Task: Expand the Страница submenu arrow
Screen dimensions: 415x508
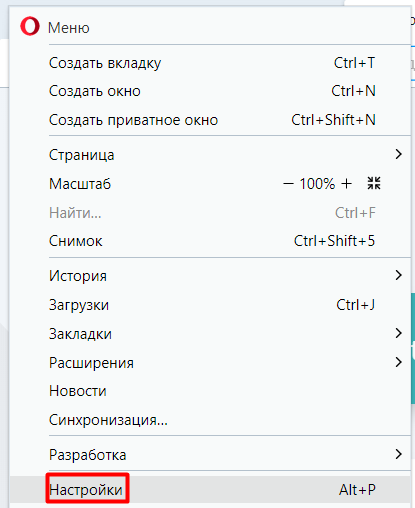Action: (398, 154)
